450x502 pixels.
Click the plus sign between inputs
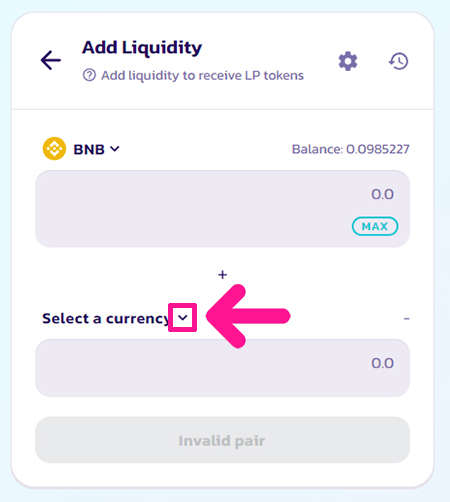[222, 275]
